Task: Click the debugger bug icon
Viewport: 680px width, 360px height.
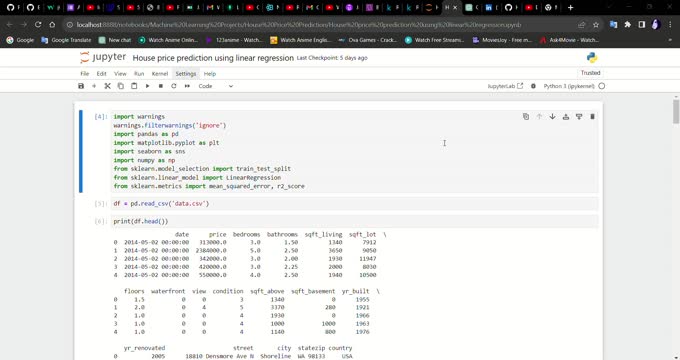Action: 533,86
